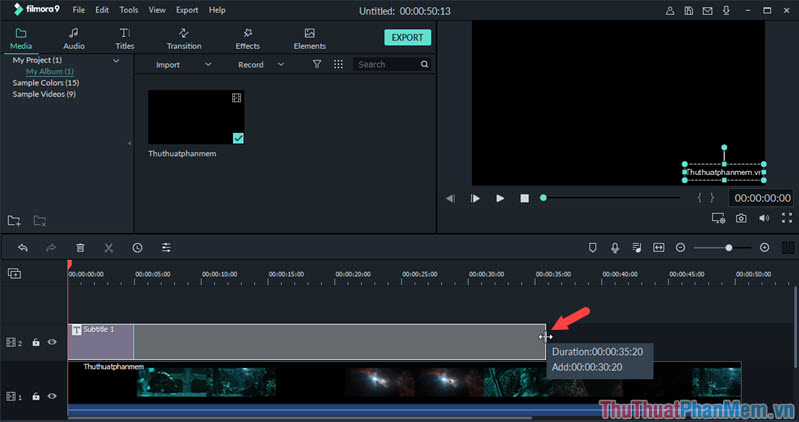Select Sample Colors (15)
The image size is (799, 422).
click(46, 83)
